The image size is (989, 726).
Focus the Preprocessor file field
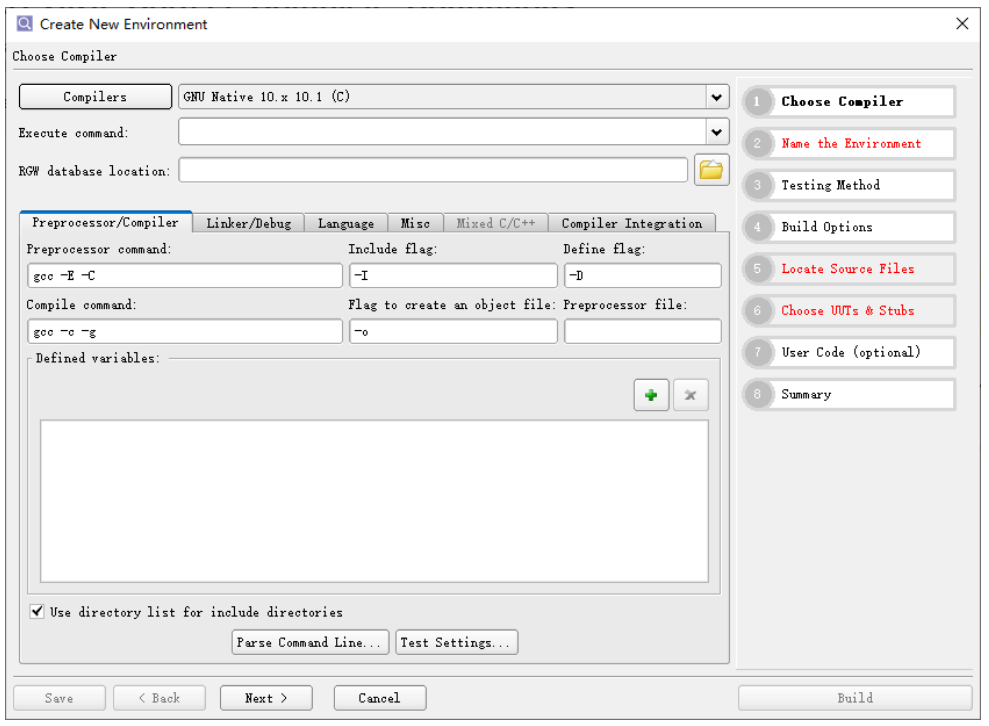point(643,331)
